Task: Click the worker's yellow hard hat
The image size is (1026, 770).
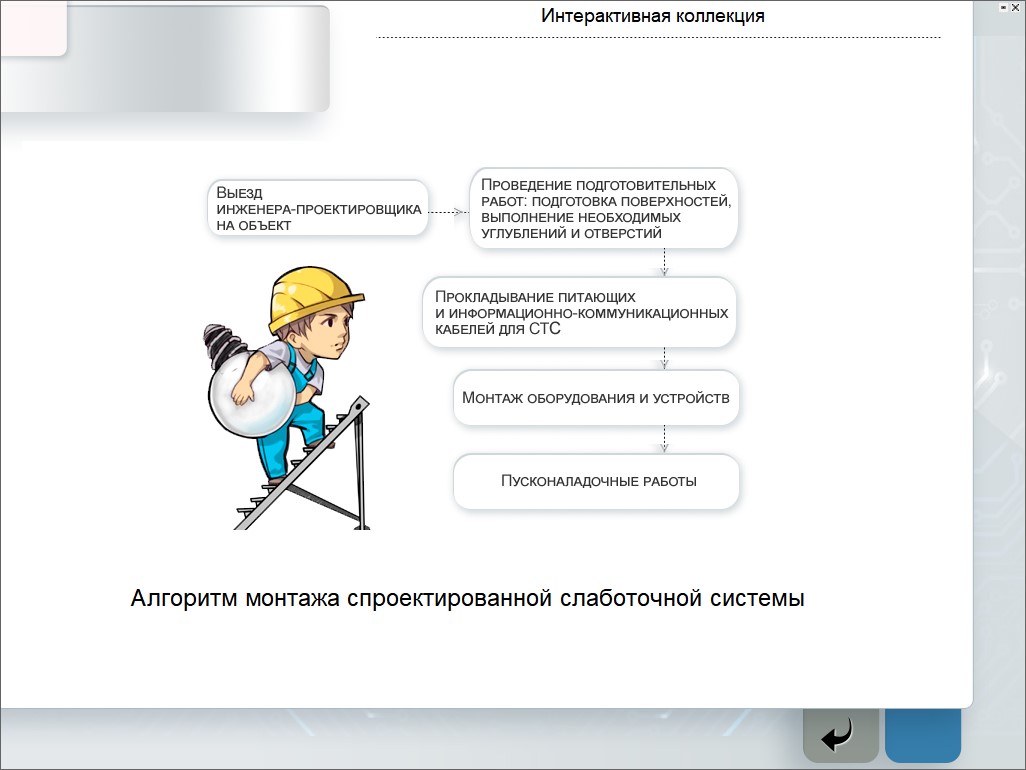Action: [x=311, y=292]
